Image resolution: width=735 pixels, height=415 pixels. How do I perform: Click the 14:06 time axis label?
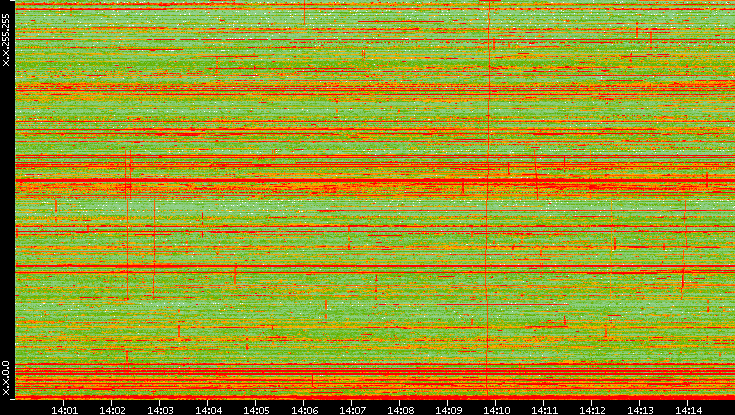click(x=304, y=410)
